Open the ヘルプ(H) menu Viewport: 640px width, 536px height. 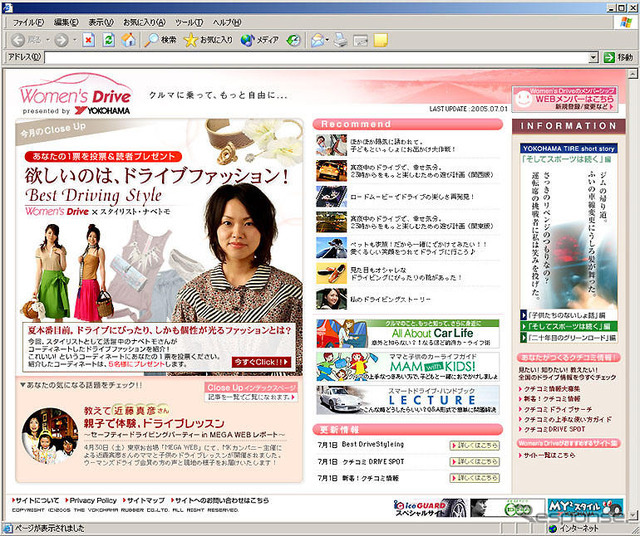click(x=227, y=22)
